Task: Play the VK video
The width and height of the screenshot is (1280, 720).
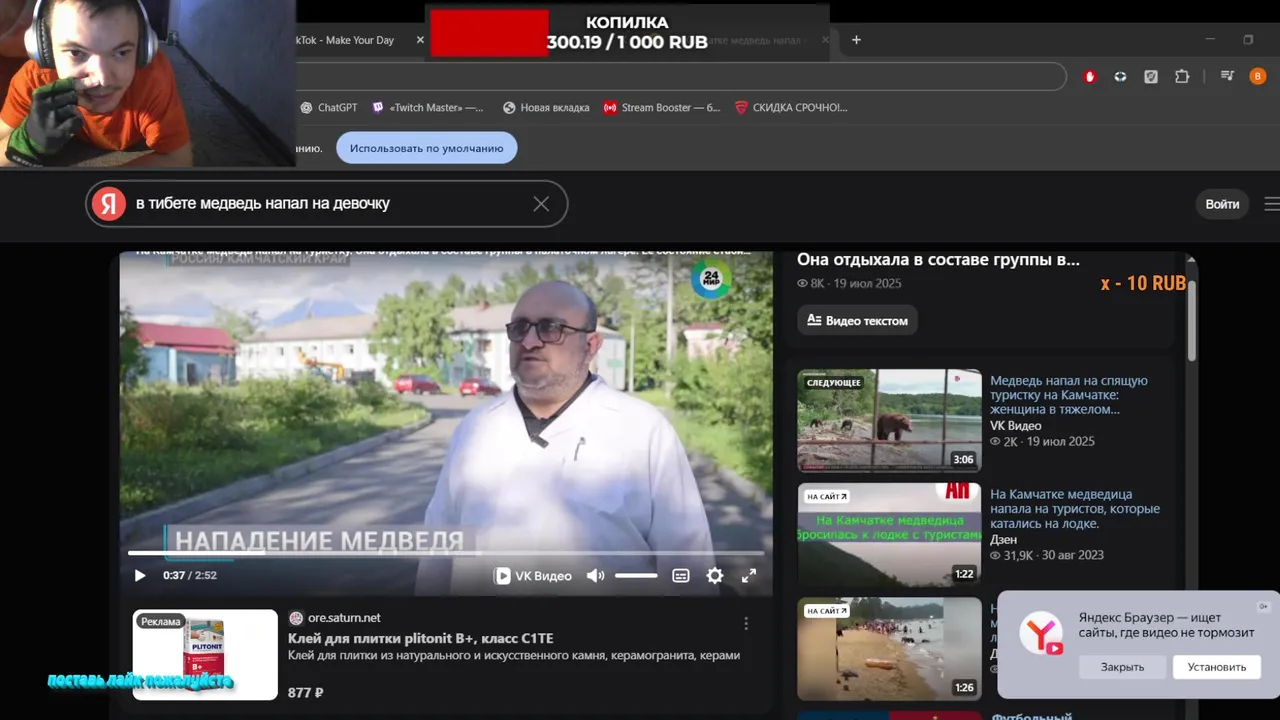Action: click(x=140, y=576)
